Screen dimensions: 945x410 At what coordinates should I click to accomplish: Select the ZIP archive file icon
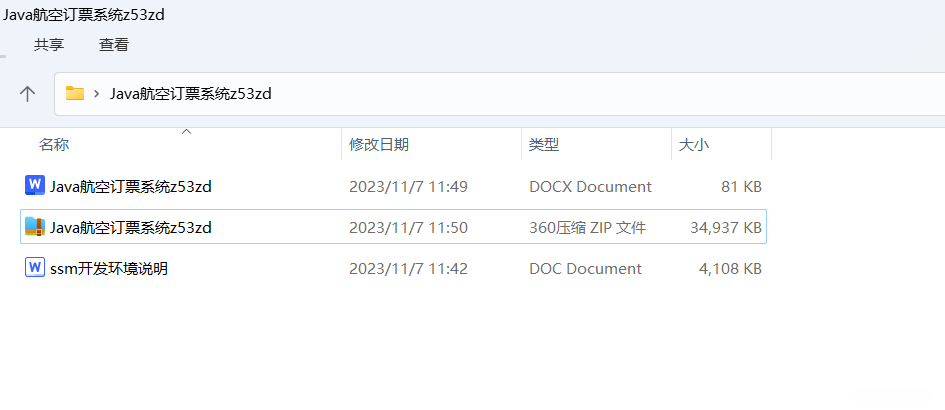(35, 227)
